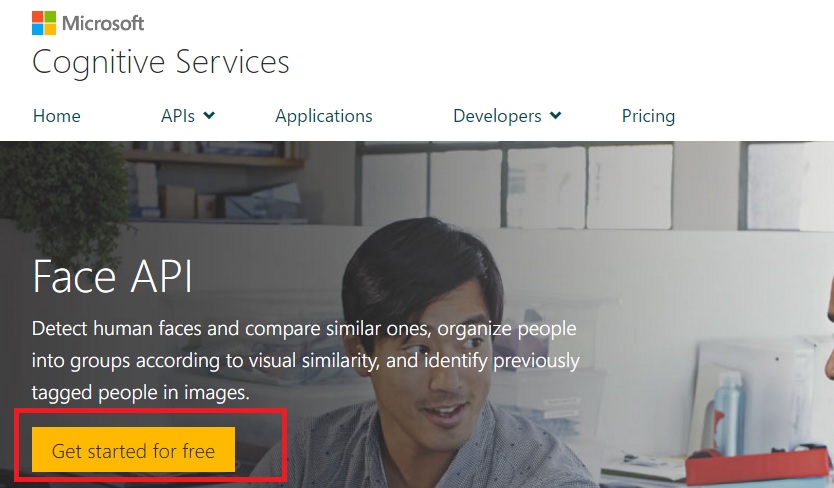The width and height of the screenshot is (834, 488).
Task: Expand the chevron next to Developers
Action: [x=555, y=116]
